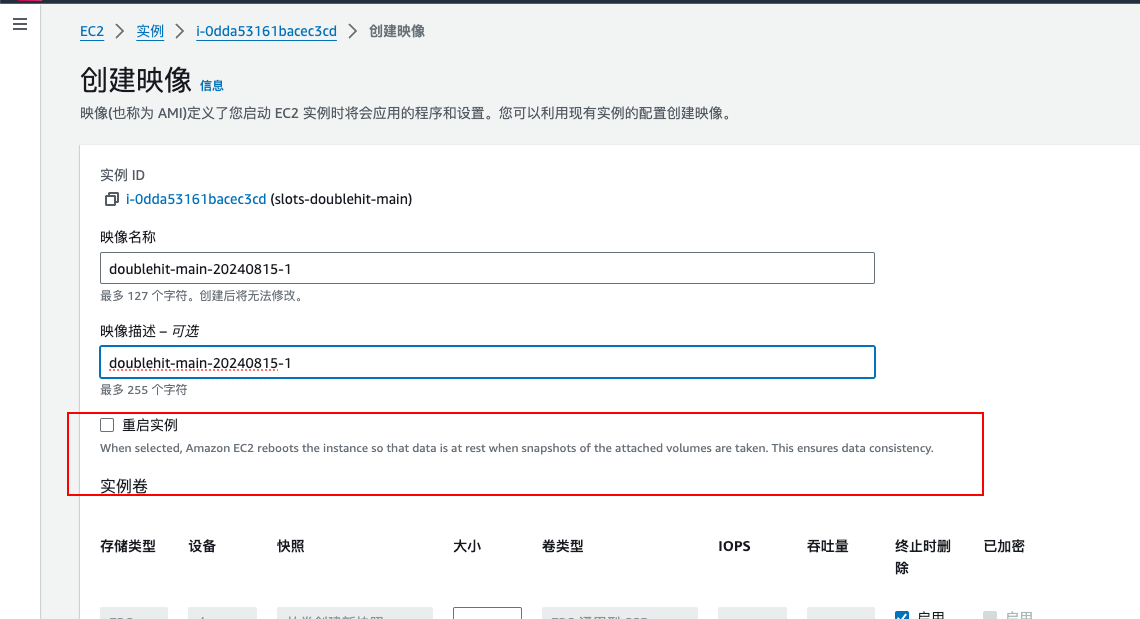The height and width of the screenshot is (619, 1140).
Task: Open the 信息 info link beside the title
Action: pyautogui.click(x=212, y=86)
